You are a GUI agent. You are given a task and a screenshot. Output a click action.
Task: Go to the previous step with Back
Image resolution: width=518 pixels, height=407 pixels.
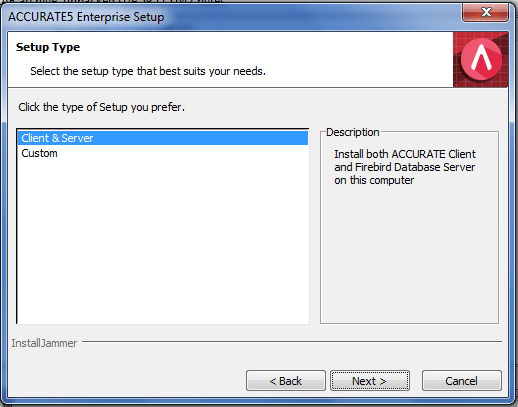(x=286, y=380)
